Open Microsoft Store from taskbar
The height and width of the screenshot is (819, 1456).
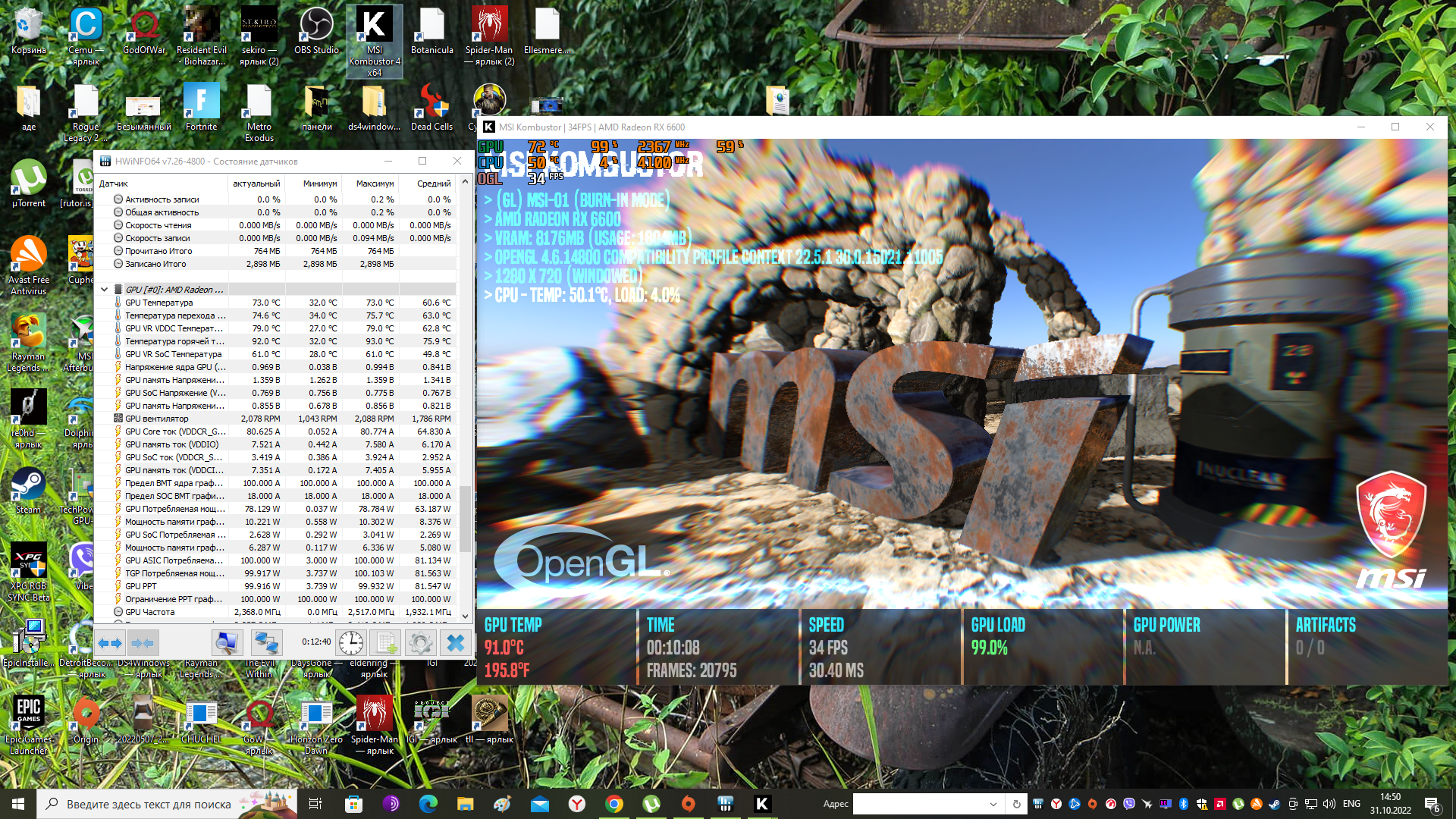354,804
